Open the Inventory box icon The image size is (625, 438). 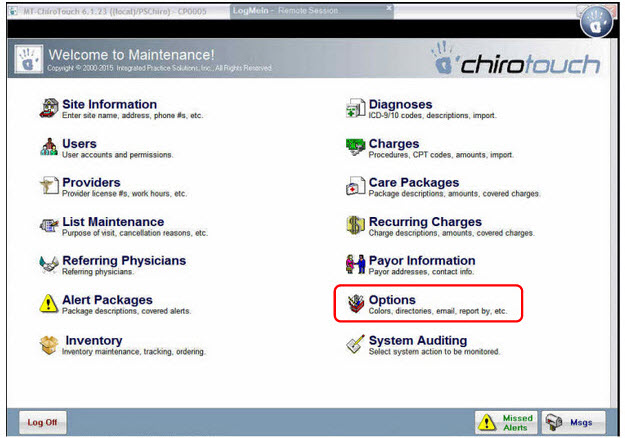pos(49,345)
